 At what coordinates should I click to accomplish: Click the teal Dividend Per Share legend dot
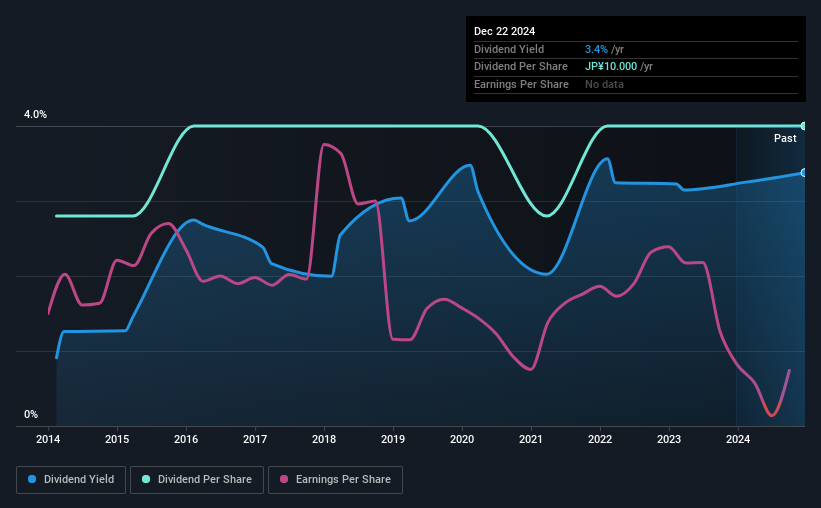point(146,479)
